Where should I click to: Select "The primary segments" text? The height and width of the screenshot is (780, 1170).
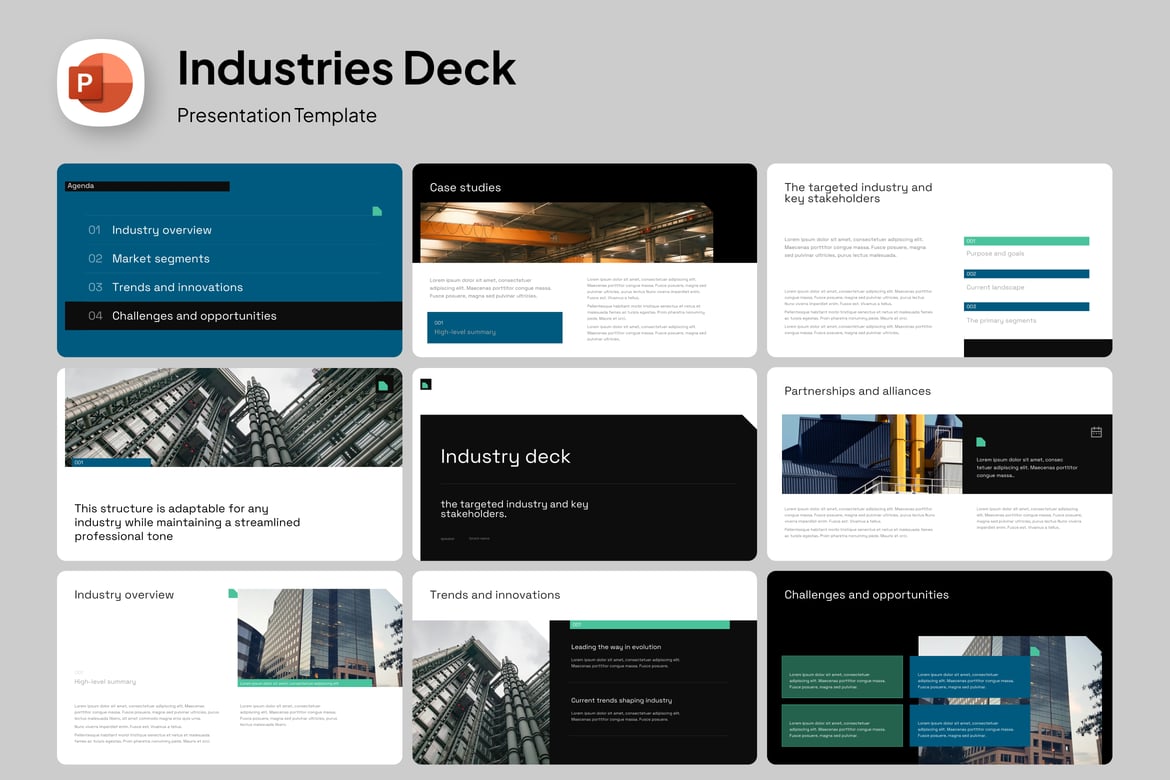coord(1001,320)
